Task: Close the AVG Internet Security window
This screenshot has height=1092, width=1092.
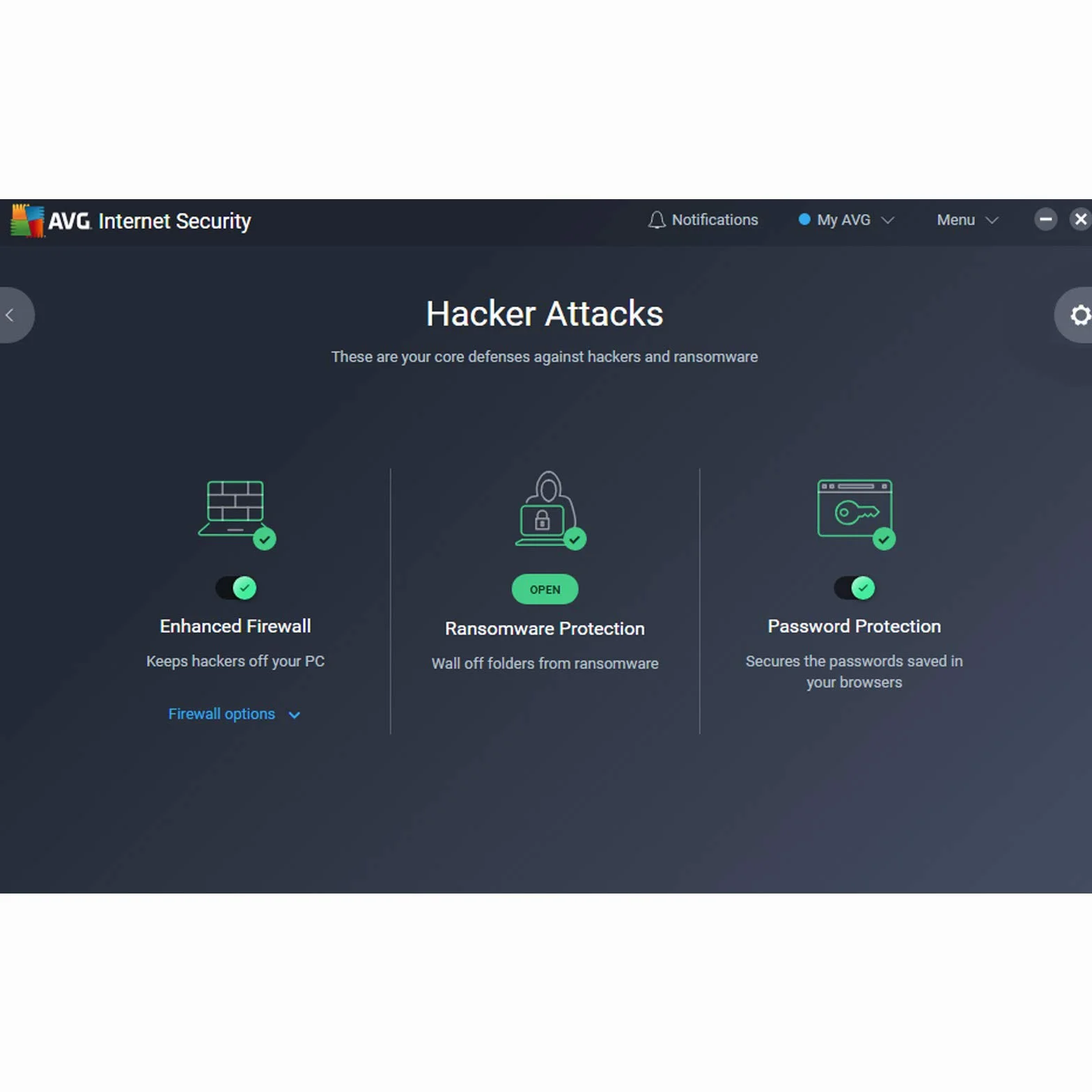Action: point(1080,219)
